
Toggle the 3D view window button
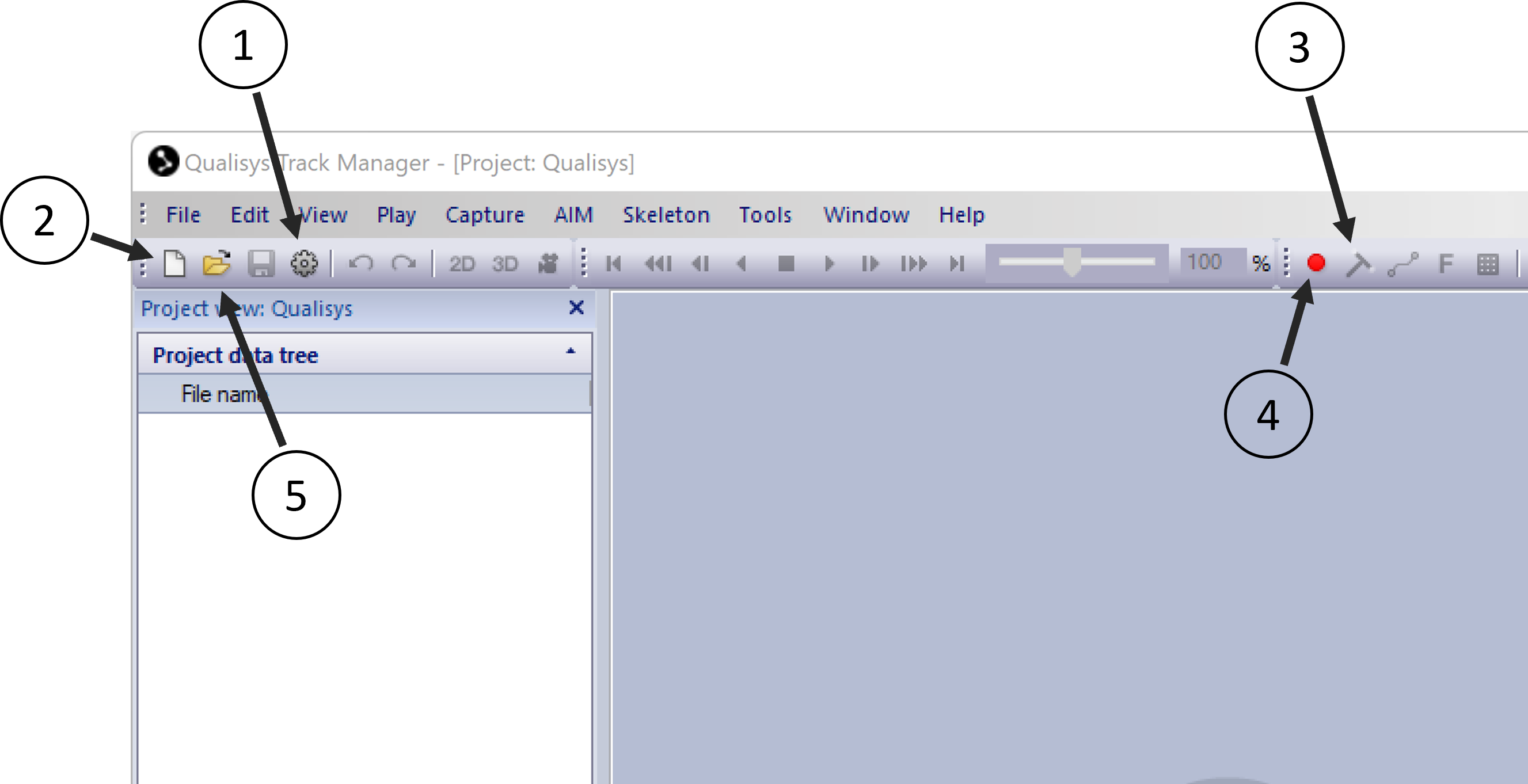(505, 263)
